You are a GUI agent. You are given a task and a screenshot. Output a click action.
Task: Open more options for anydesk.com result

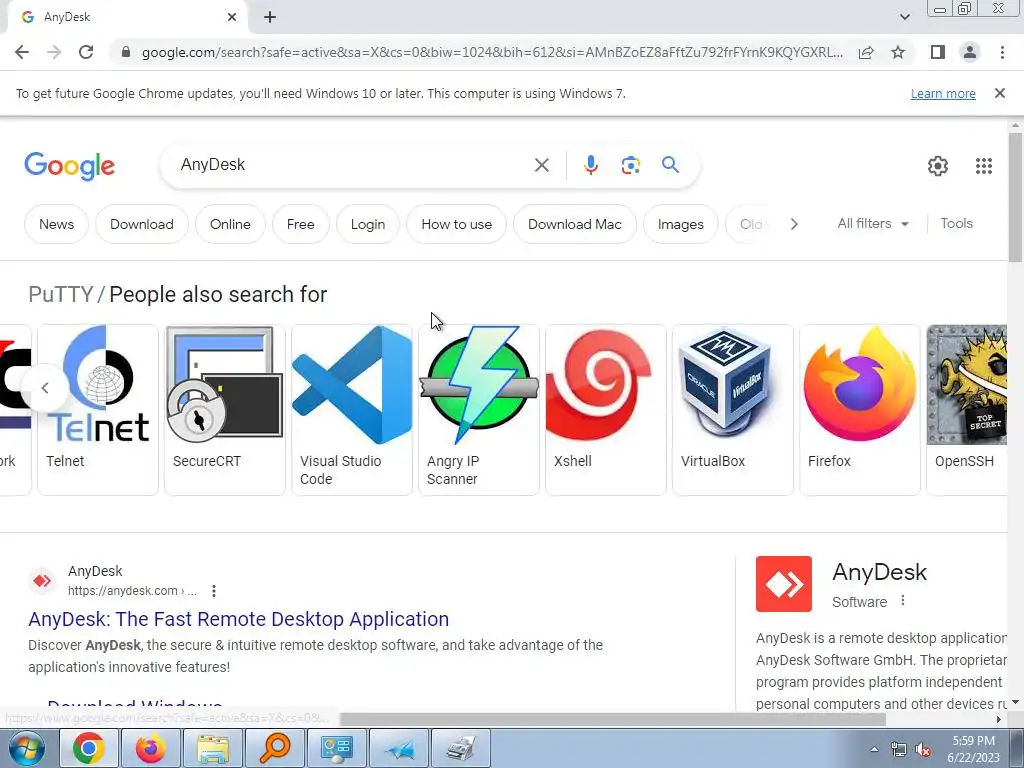pos(214,591)
